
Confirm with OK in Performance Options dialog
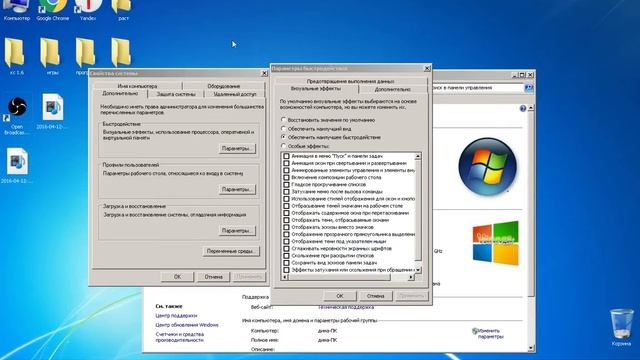point(340,296)
